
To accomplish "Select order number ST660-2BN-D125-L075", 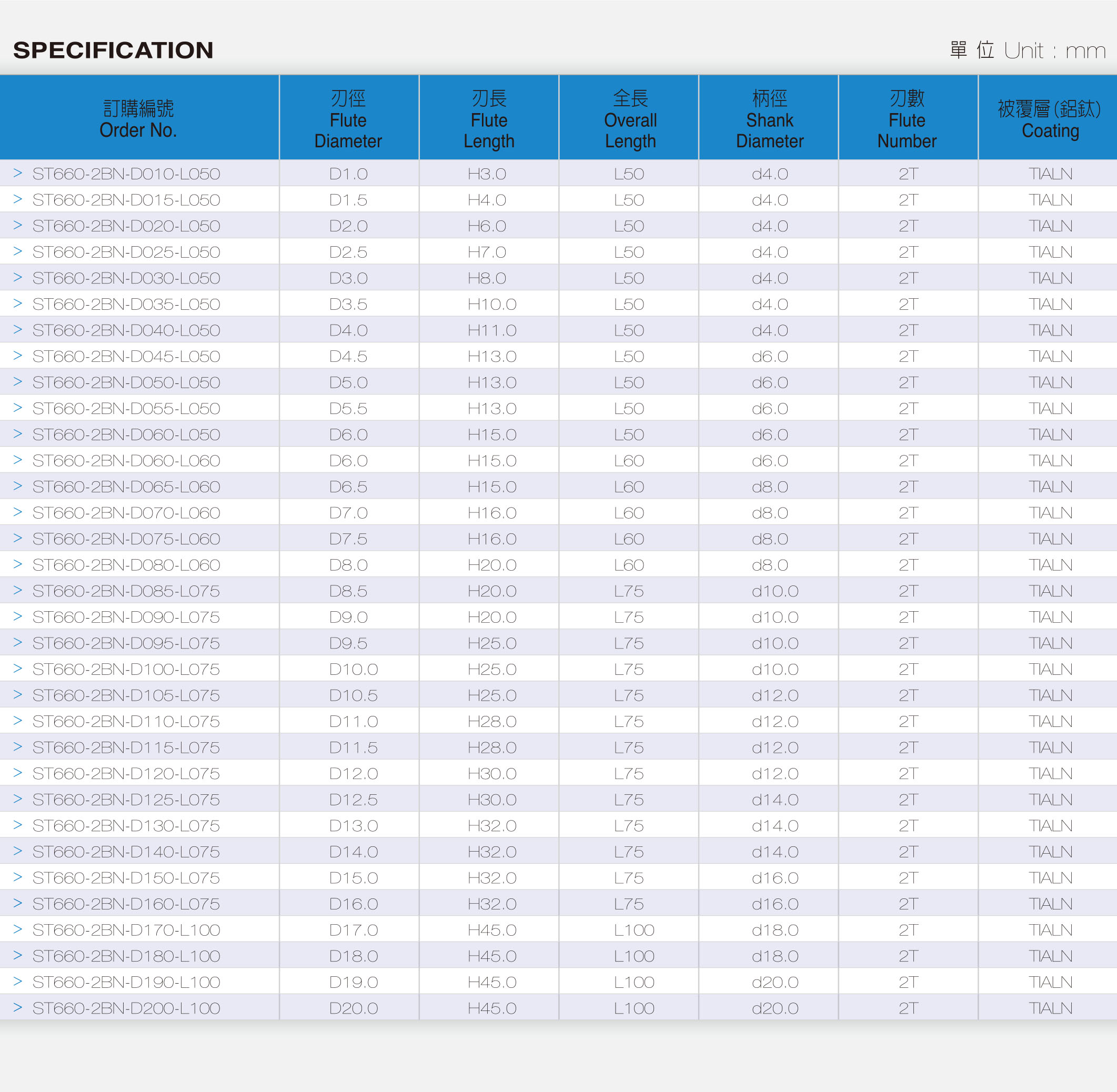I will point(126,800).
